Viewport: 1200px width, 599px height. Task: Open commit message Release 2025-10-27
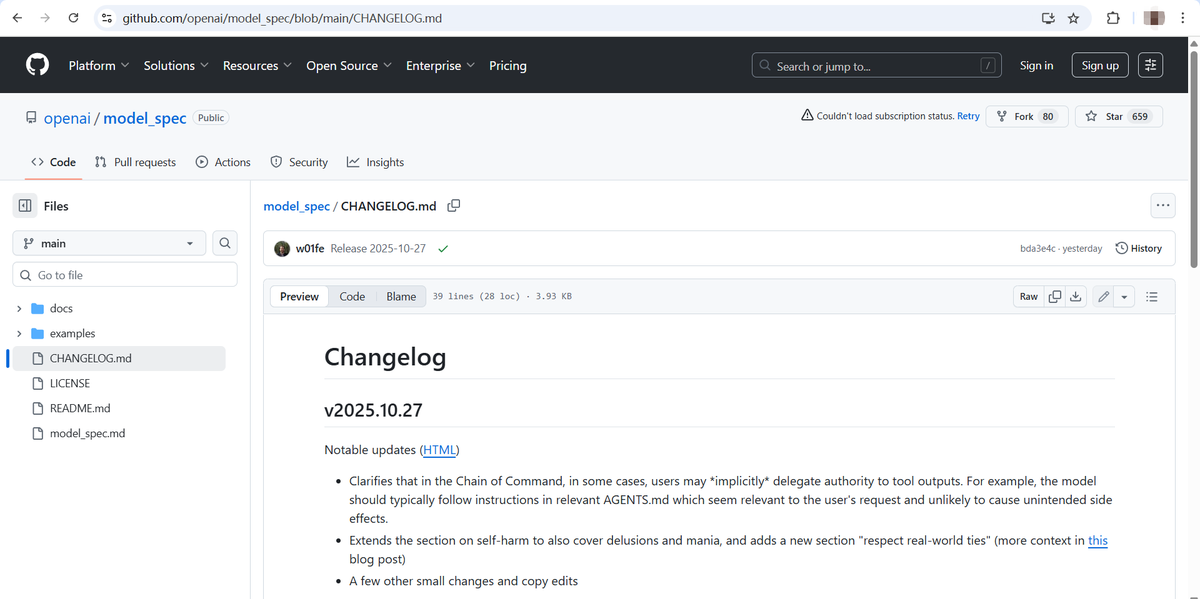point(378,248)
